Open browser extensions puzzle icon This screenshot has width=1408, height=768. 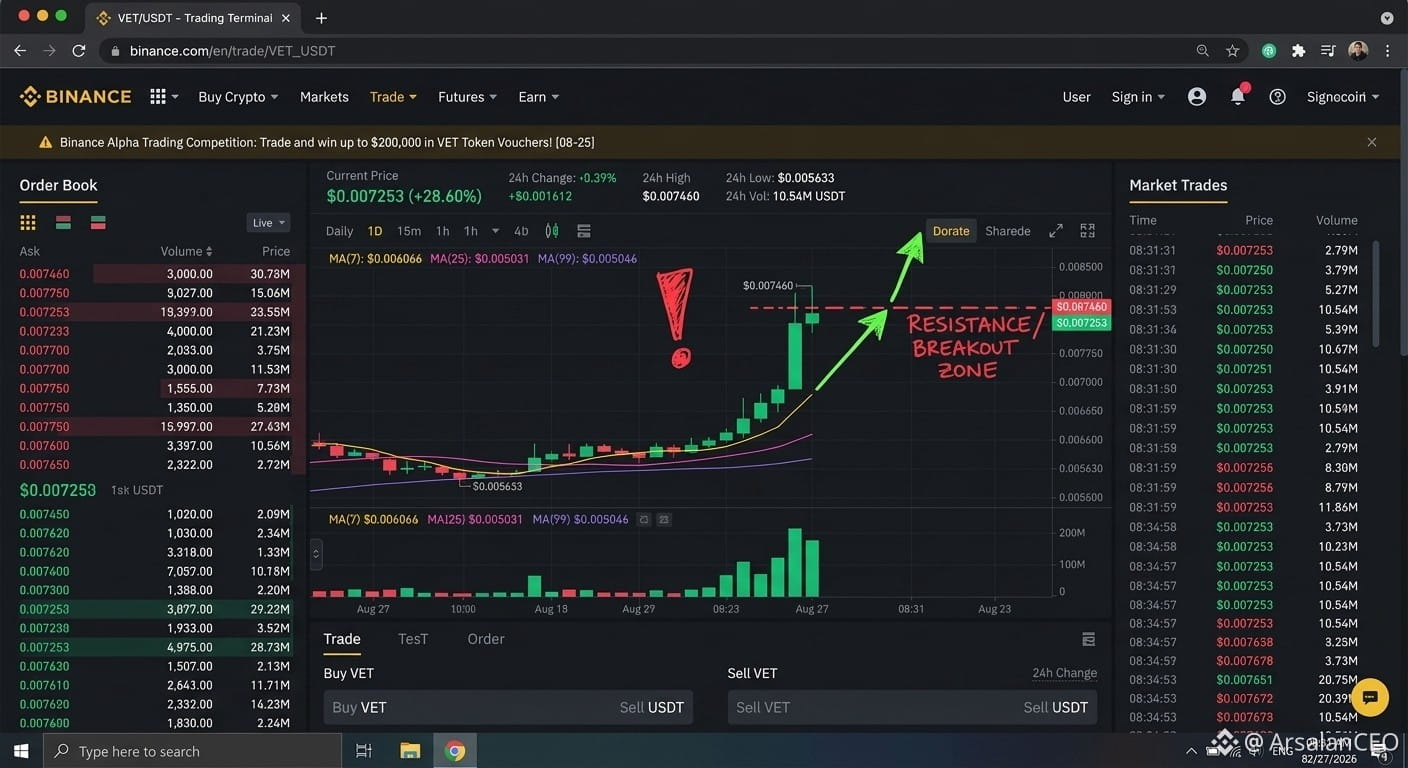(x=1298, y=50)
